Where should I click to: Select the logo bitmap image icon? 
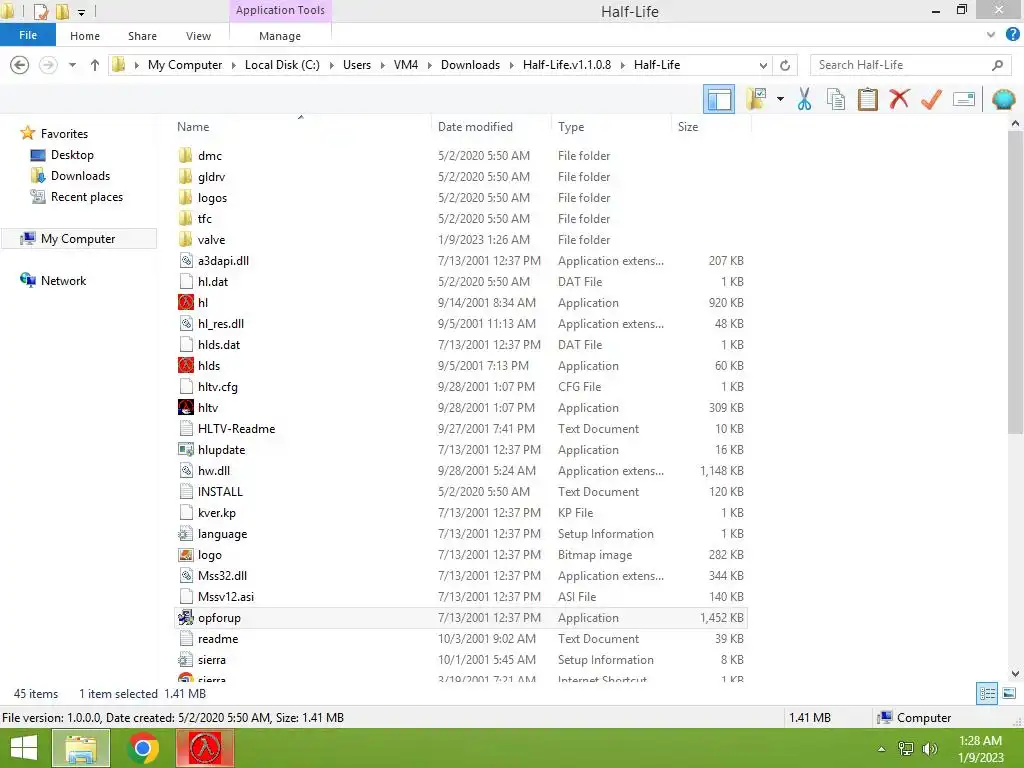[185, 554]
